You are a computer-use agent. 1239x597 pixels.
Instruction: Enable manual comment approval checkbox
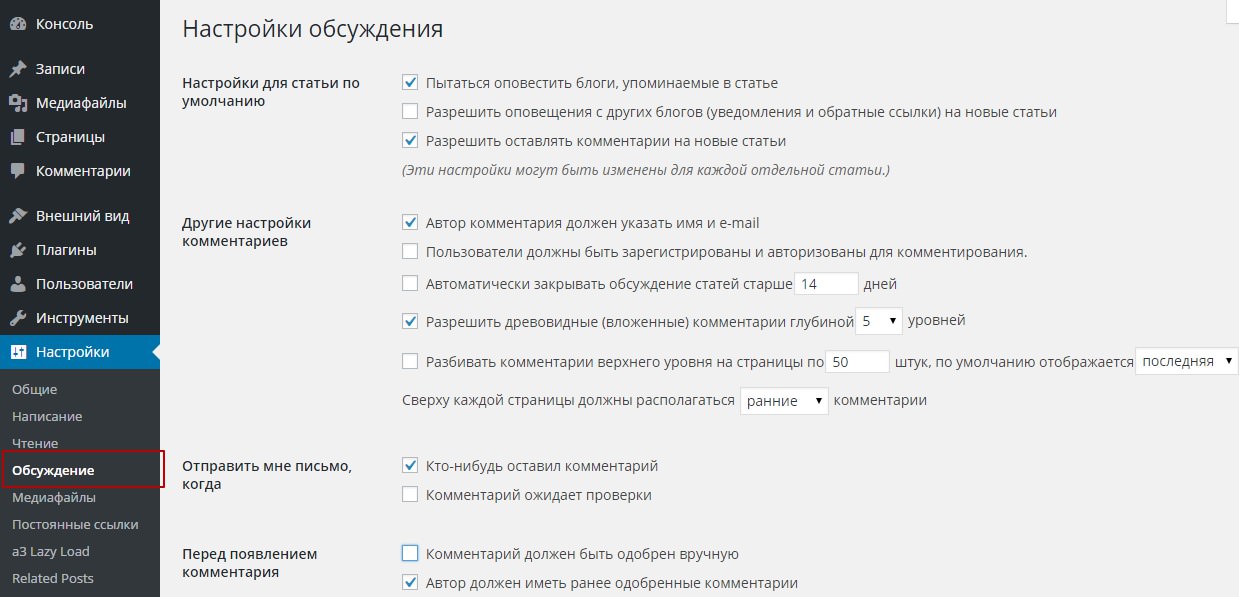[410, 553]
